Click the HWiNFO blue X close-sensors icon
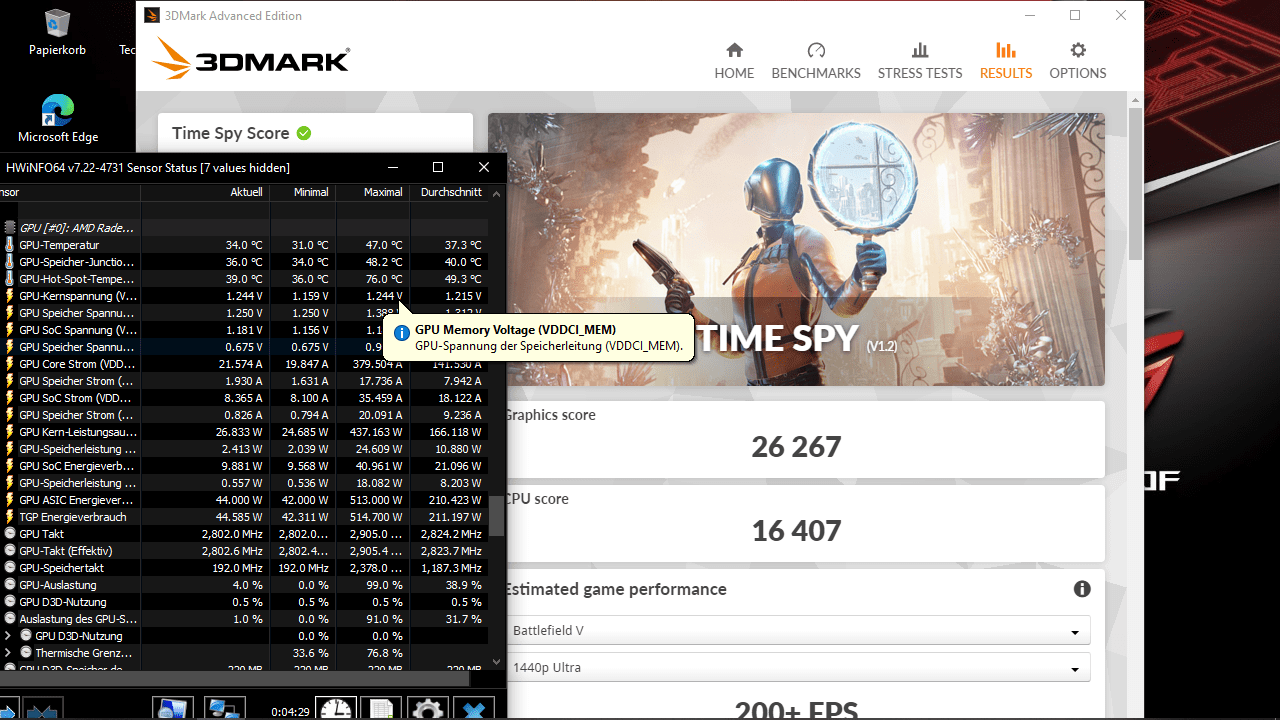Viewport: 1280px width, 720px height. [474, 709]
